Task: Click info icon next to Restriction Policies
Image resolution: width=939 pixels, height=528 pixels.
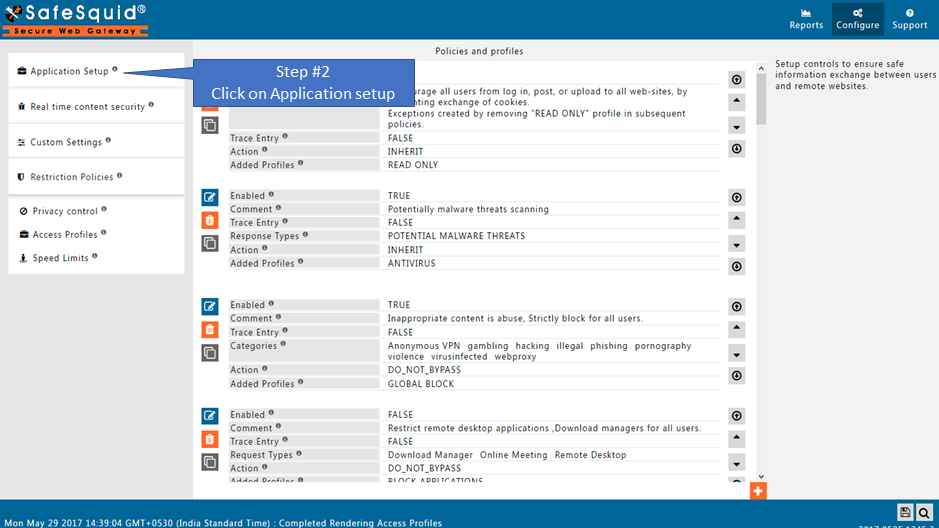Action: coord(120,175)
